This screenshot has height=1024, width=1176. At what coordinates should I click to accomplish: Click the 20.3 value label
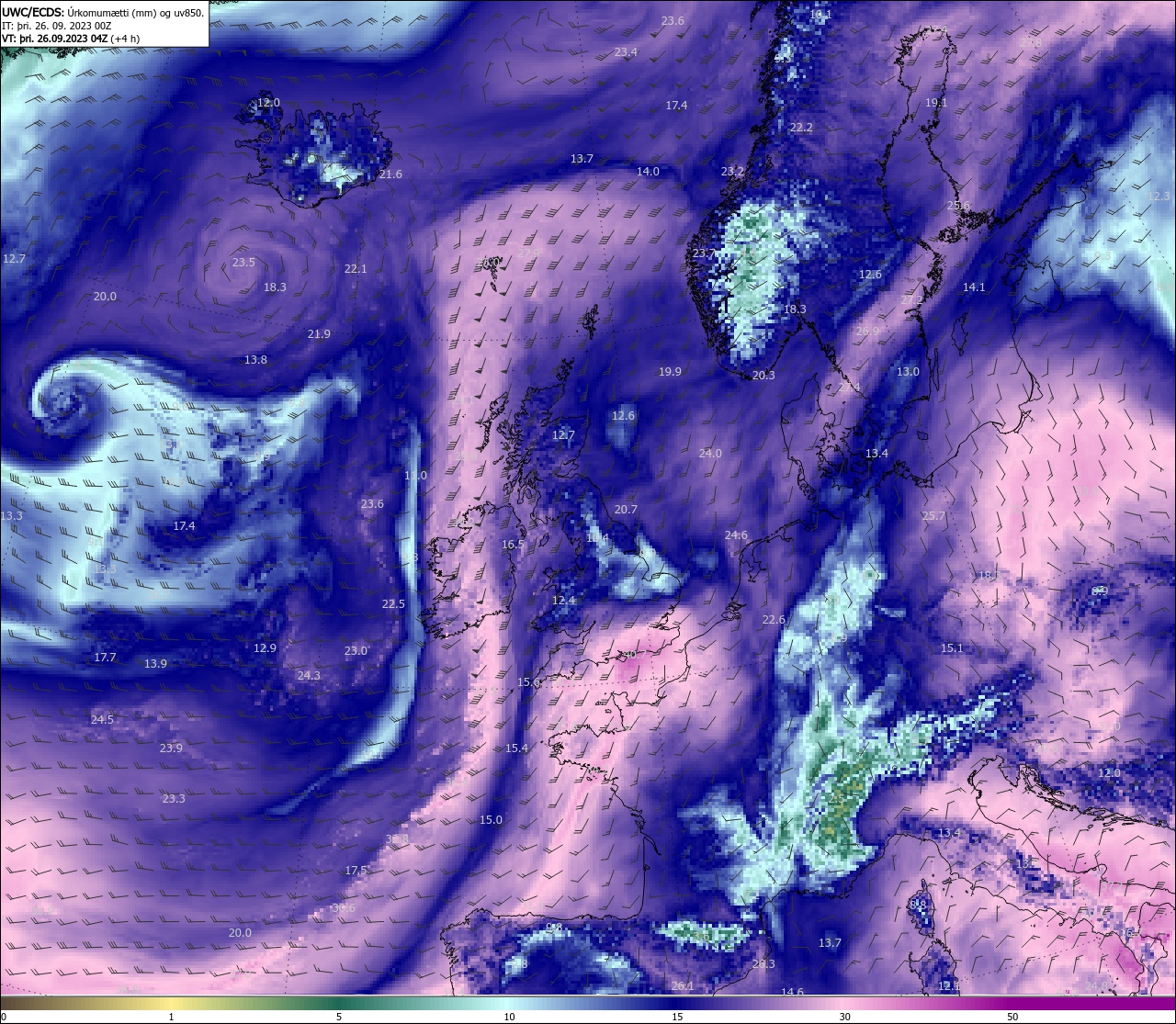click(763, 376)
